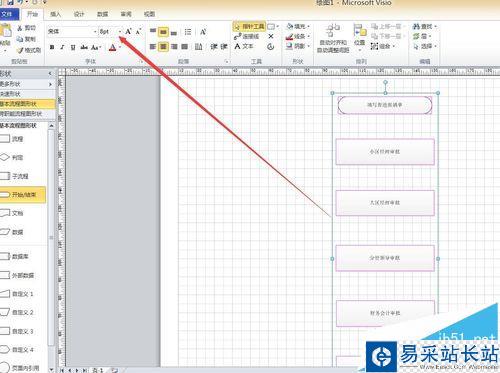Click the Shrink Font (small A) icon
The image size is (500, 373).
click(138, 31)
